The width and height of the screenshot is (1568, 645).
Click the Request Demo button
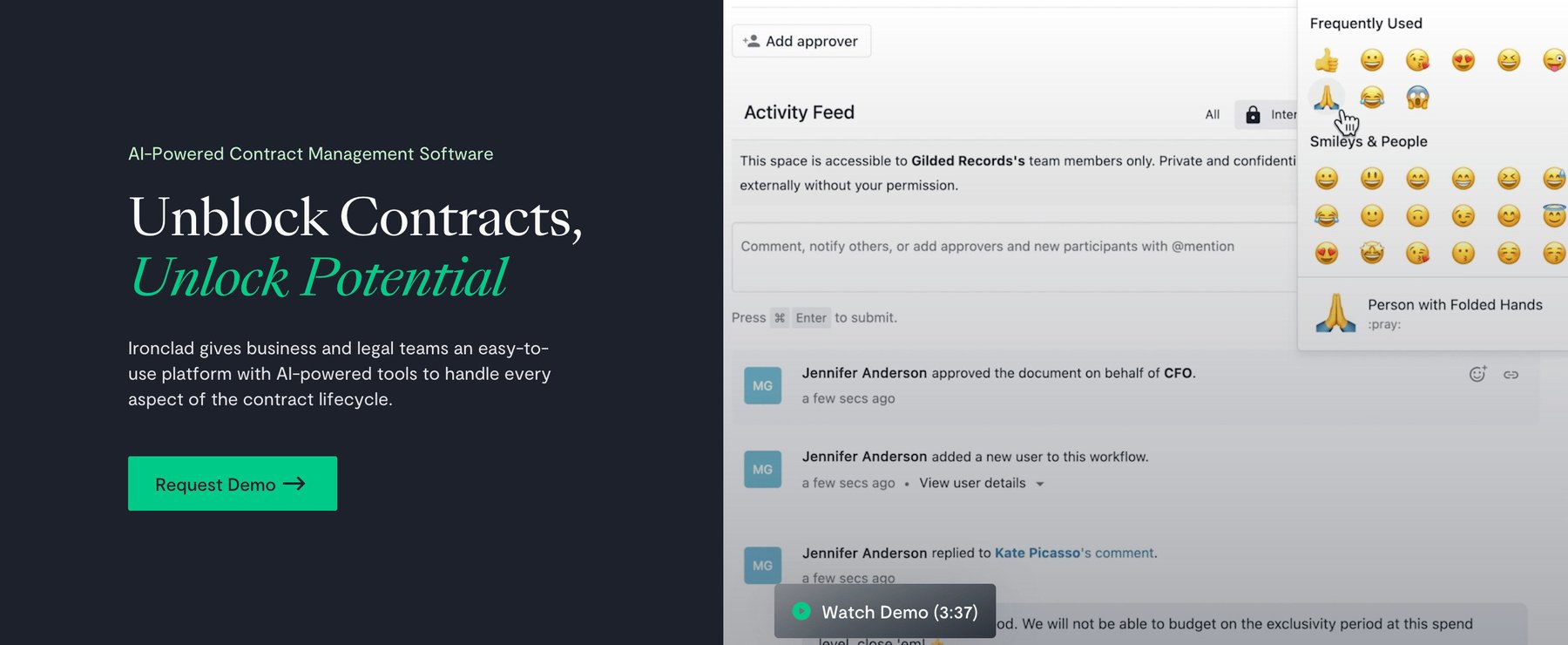coord(232,484)
